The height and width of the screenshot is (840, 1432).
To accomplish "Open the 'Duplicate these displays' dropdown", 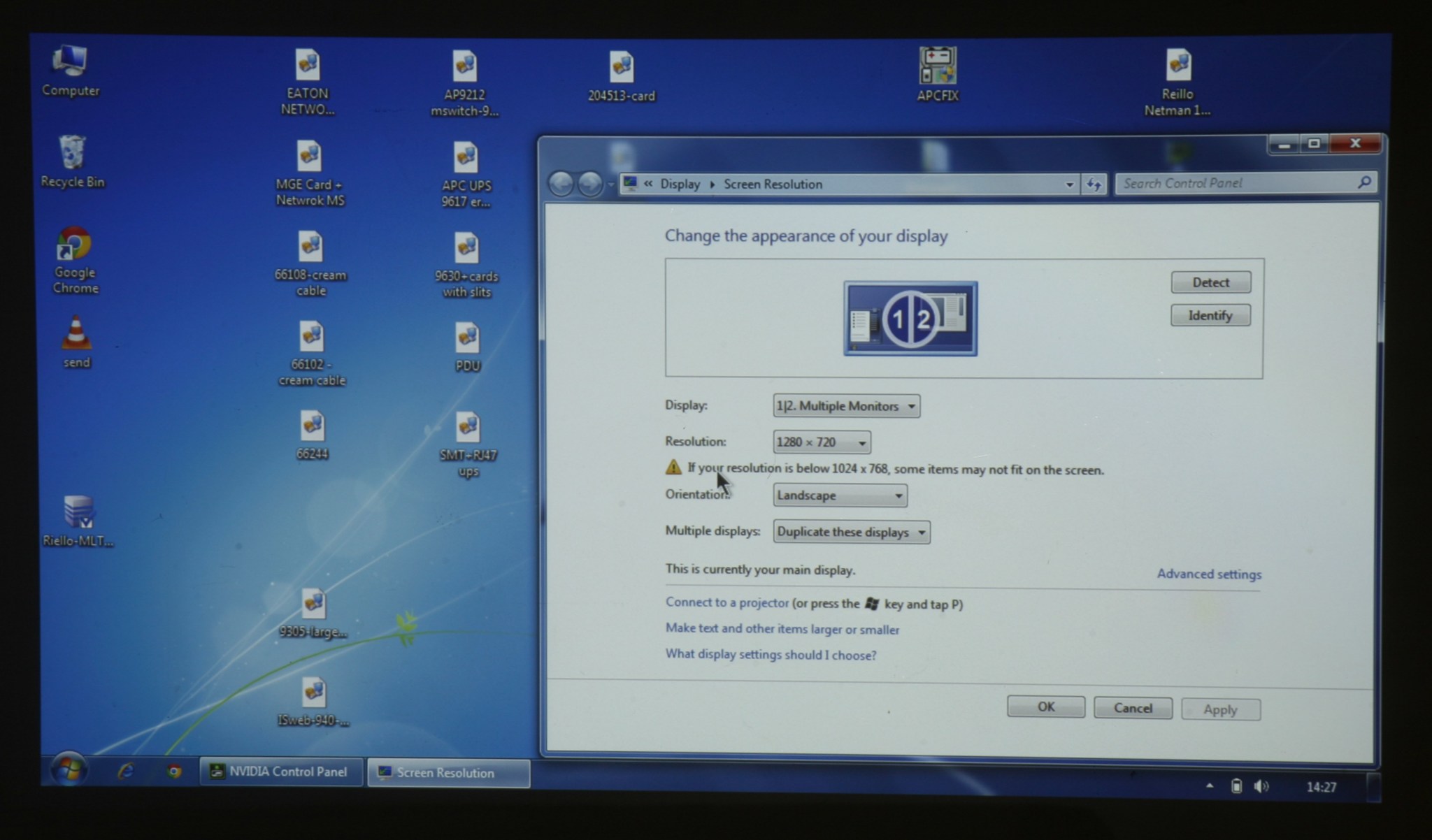I will (851, 532).
